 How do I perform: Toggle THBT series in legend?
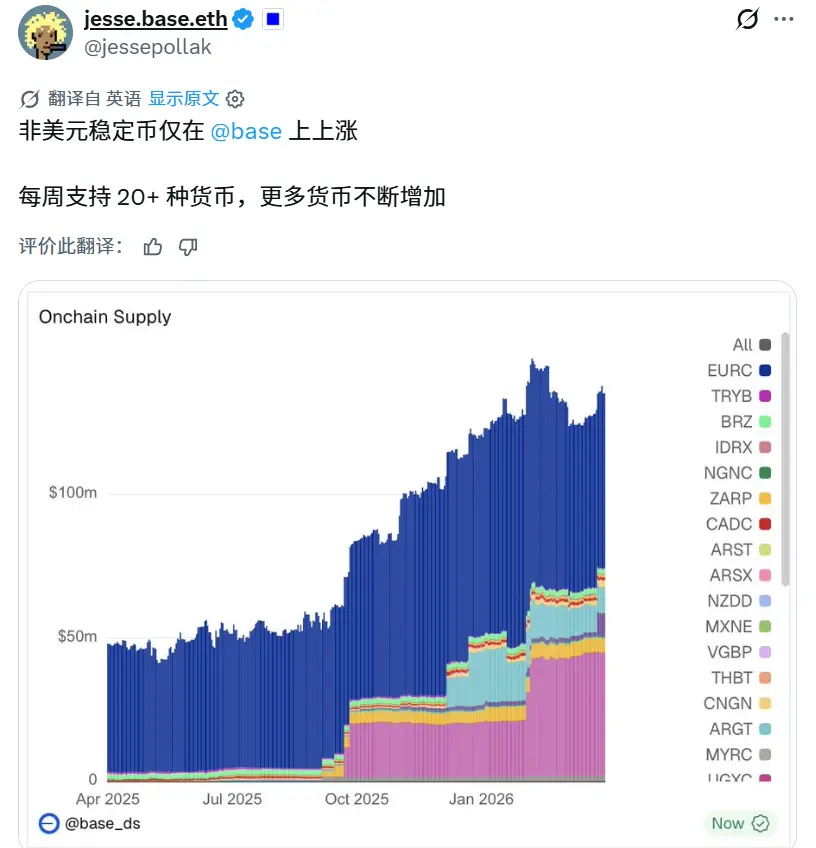click(x=741, y=678)
